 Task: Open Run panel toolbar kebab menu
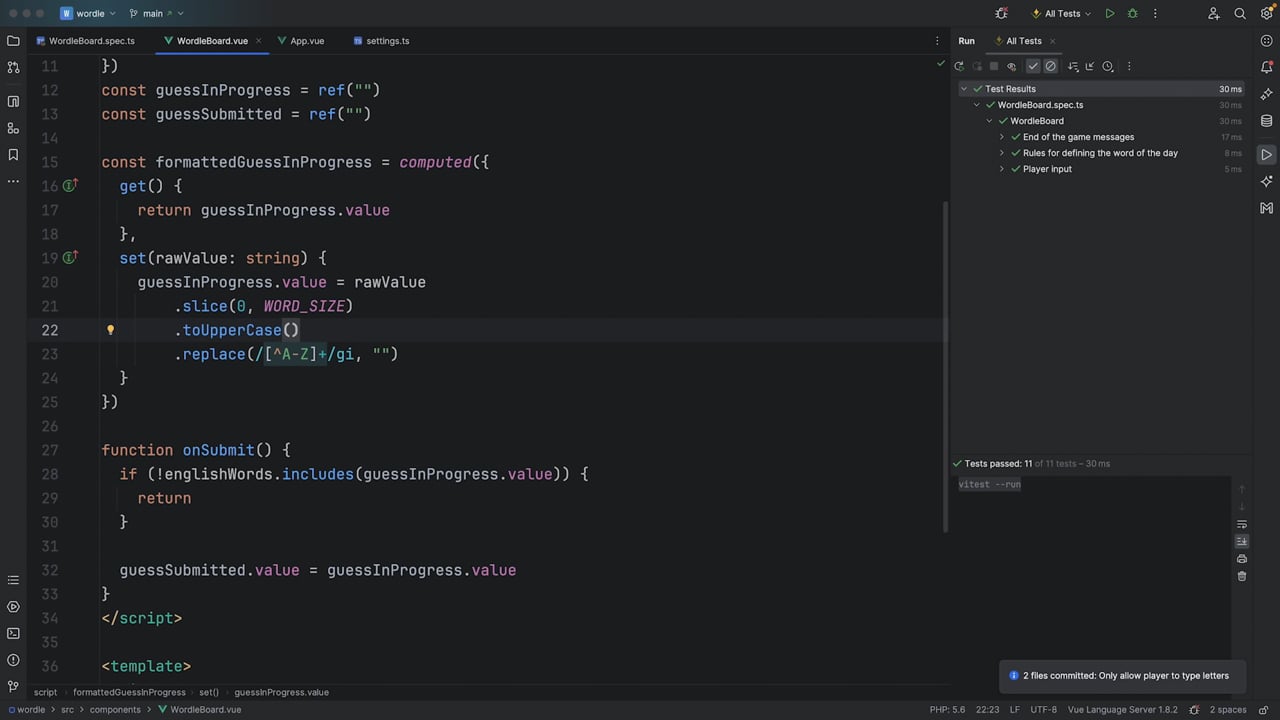tap(1129, 66)
